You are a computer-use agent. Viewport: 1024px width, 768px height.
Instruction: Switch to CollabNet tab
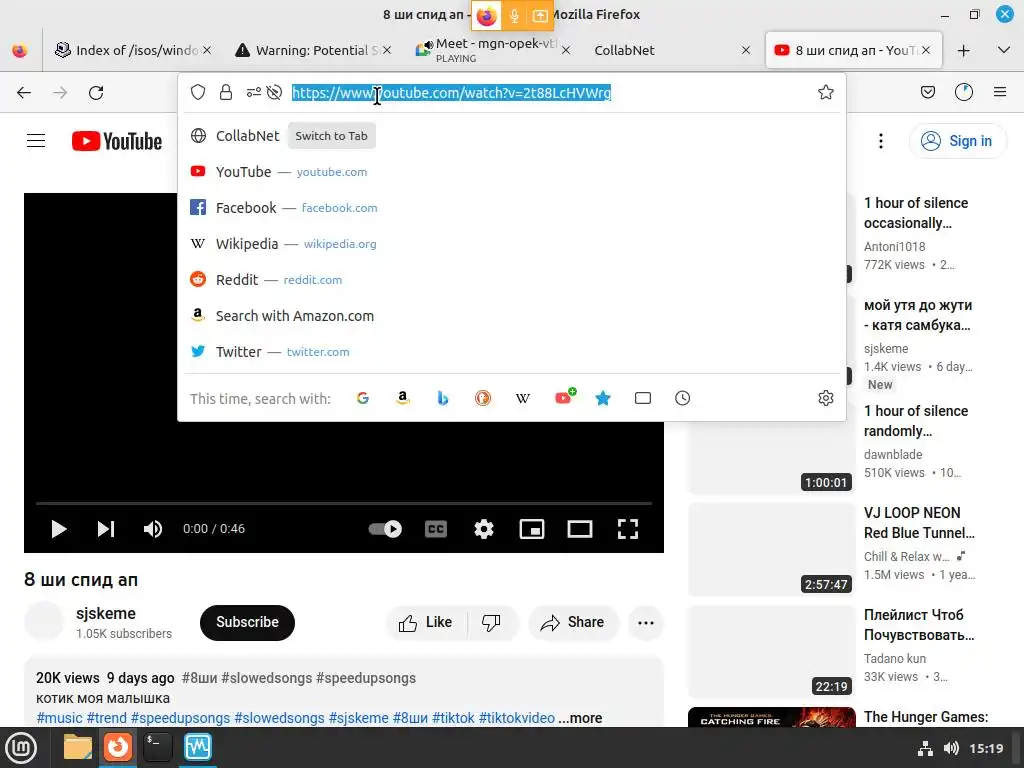tap(673, 50)
